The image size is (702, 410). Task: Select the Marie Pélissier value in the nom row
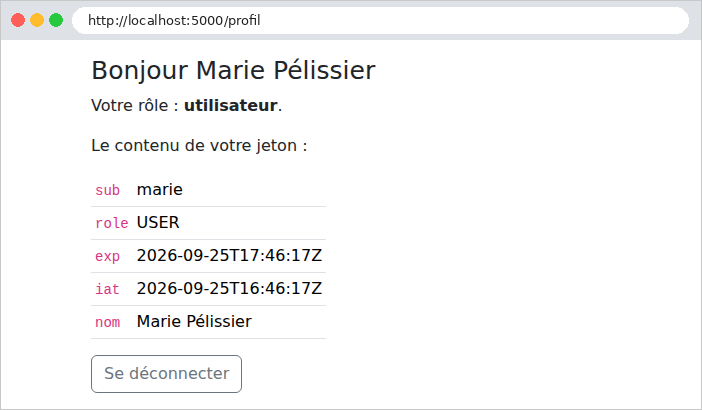(x=194, y=321)
